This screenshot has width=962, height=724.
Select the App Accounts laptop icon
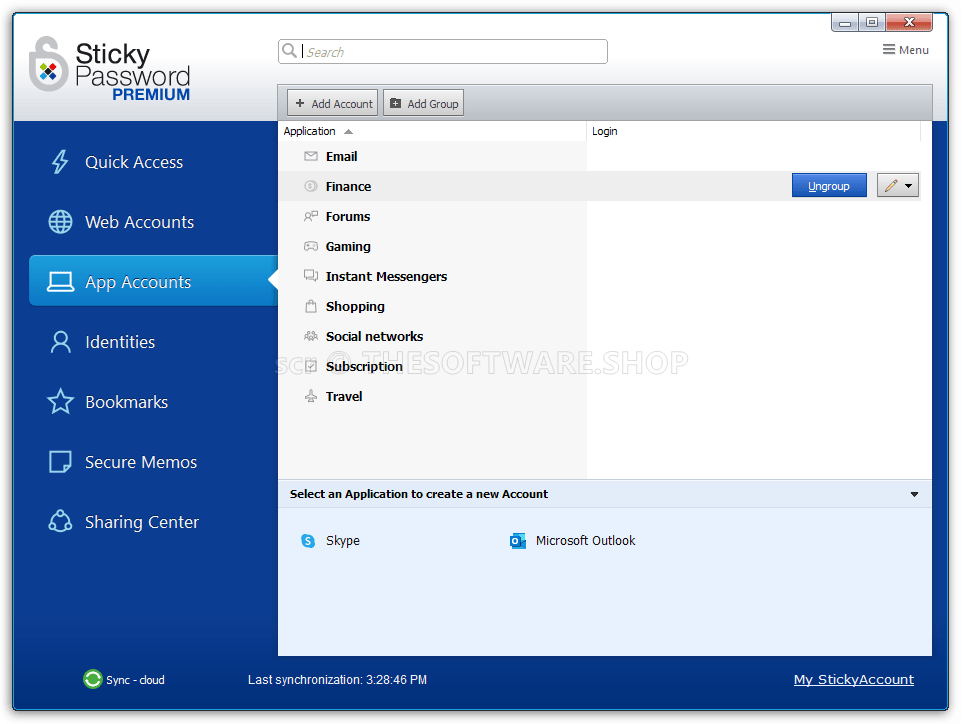coord(60,282)
